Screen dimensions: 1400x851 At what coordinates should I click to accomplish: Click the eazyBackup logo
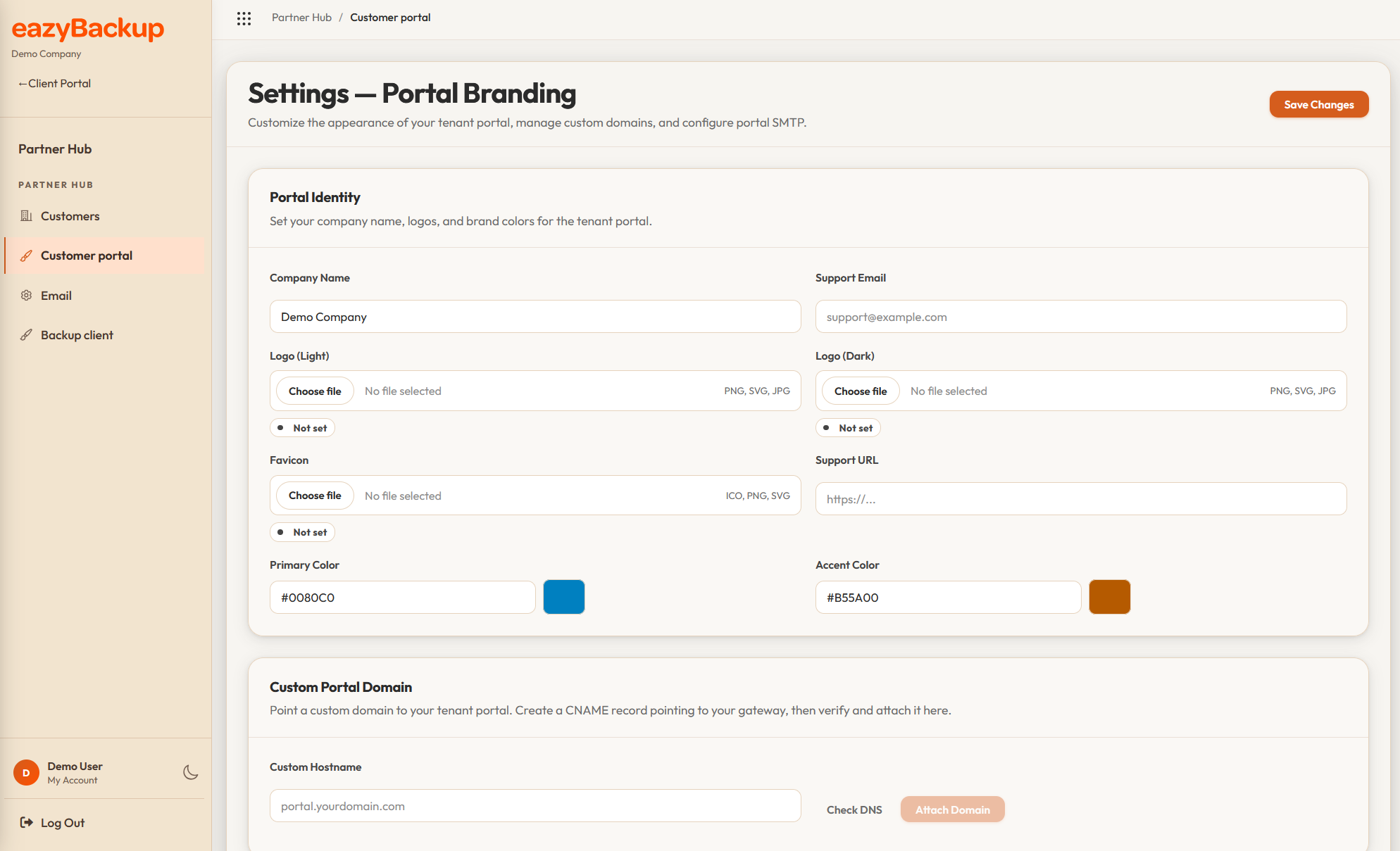click(88, 28)
